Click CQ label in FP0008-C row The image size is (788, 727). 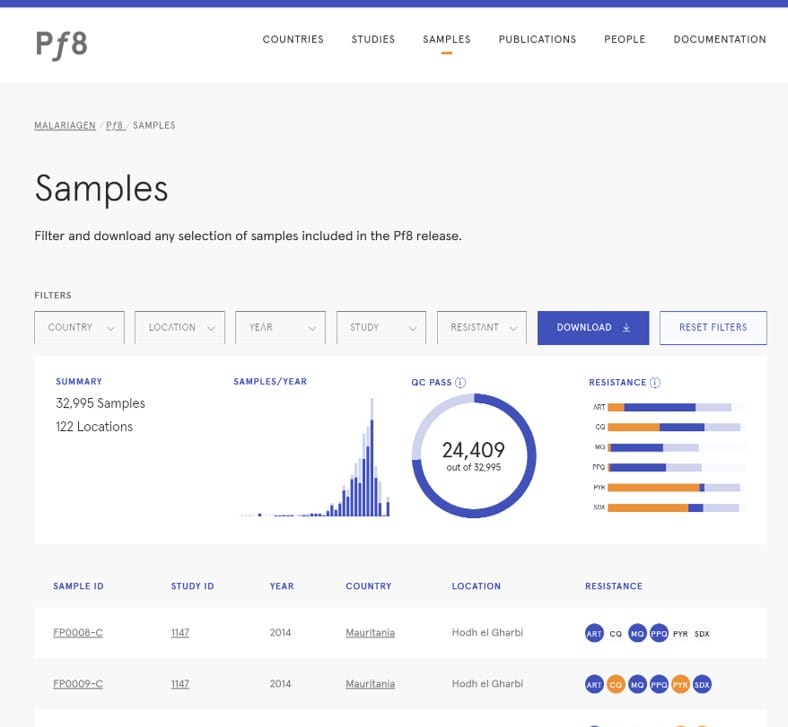point(616,634)
